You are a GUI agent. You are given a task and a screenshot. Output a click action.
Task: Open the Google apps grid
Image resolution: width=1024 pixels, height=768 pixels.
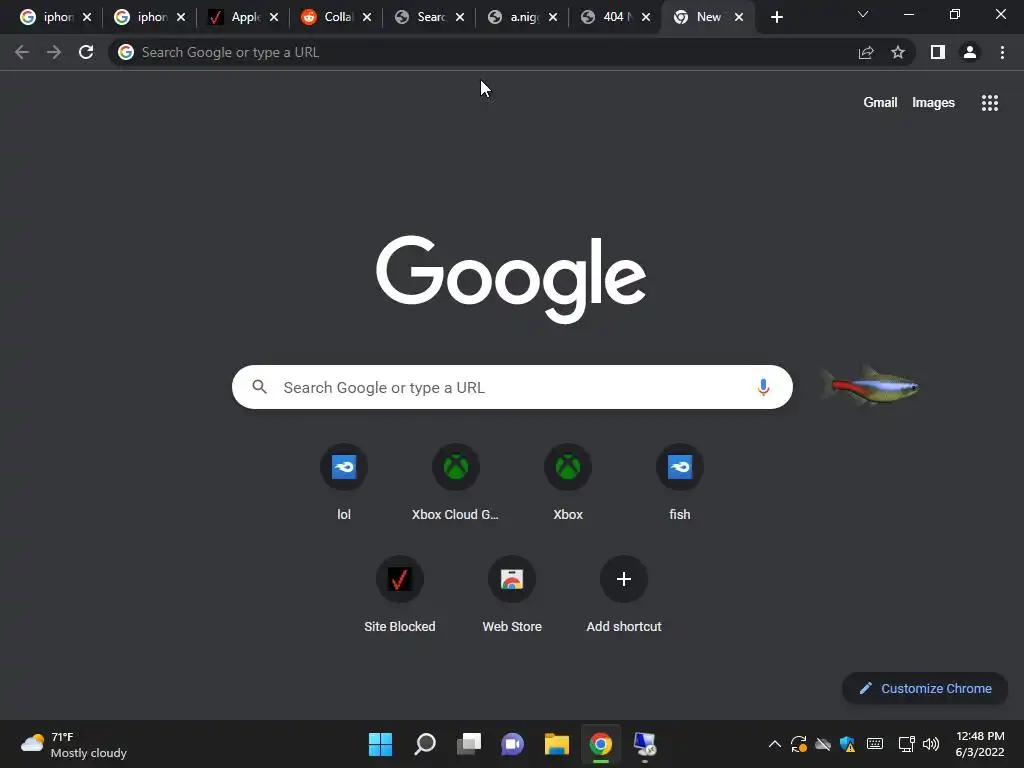pos(989,103)
